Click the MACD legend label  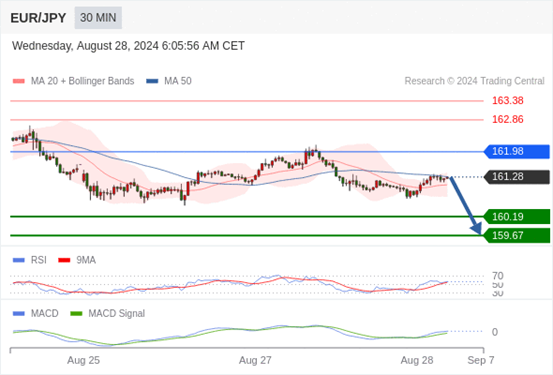point(45,314)
